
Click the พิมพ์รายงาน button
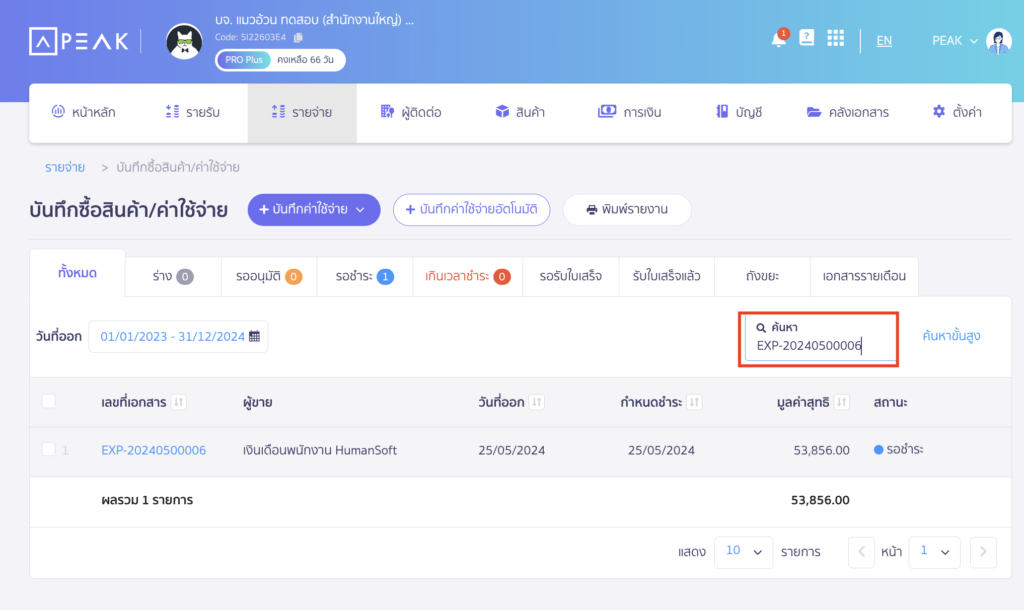pyautogui.click(x=627, y=210)
